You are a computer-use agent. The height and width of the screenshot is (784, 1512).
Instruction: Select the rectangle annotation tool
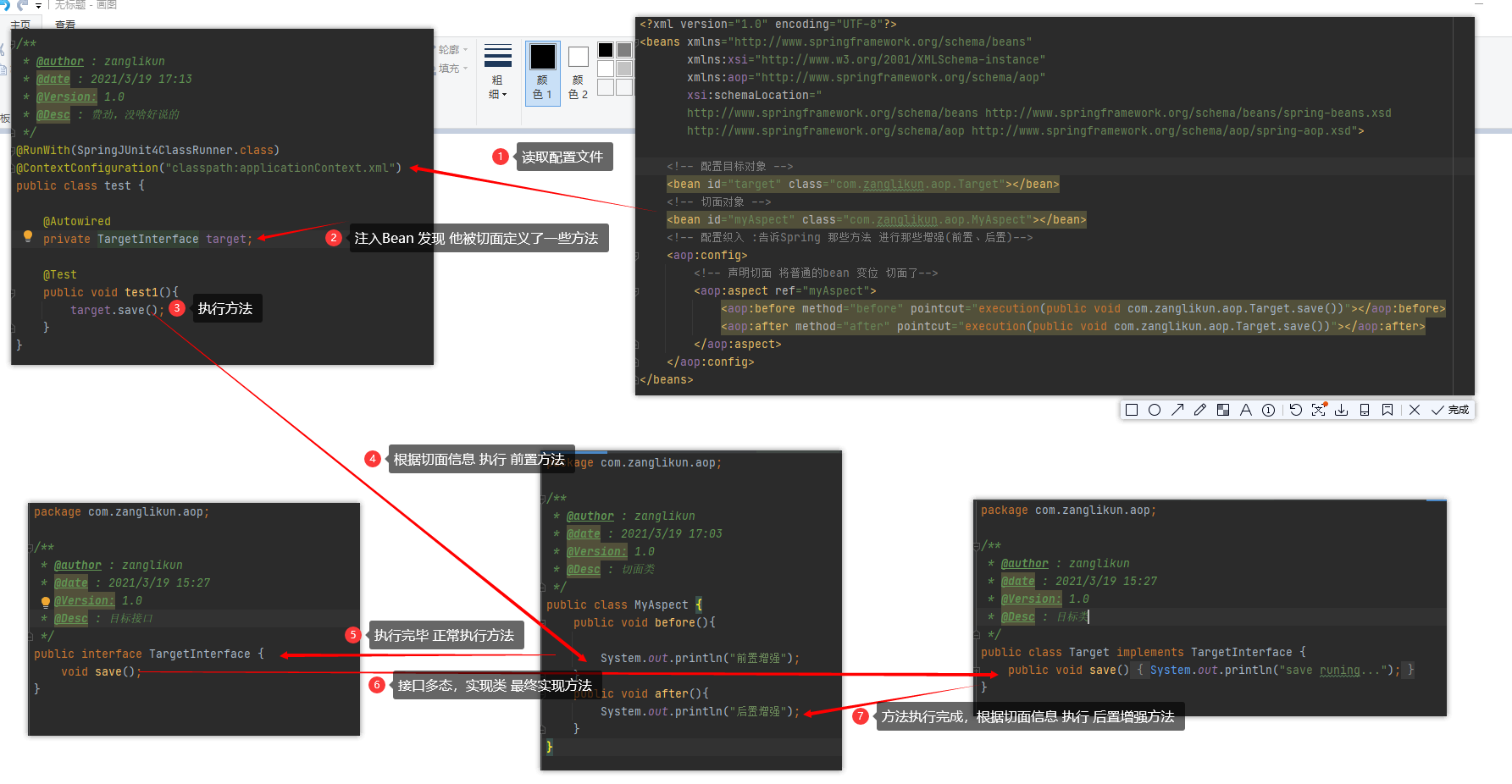point(1131,410)
